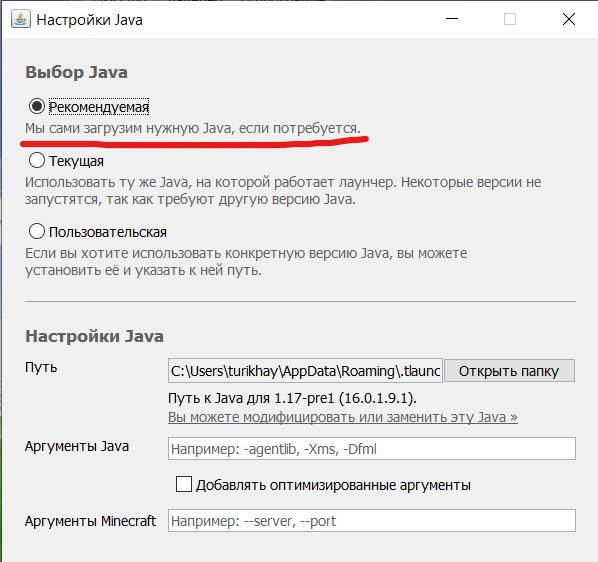Open the link Вы можете модифицировать или заменить эту Java

pos(342,417)
